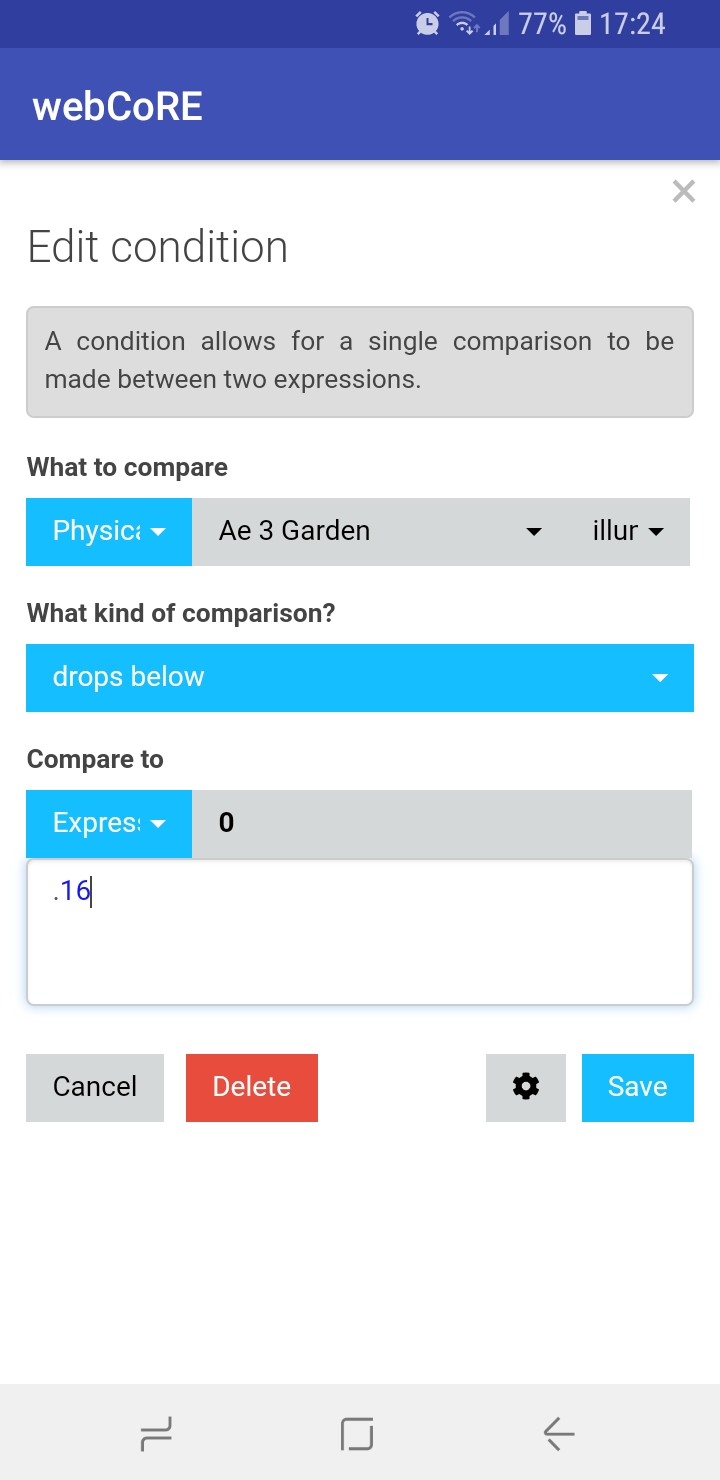Image resolution: width=720 pixels, height=1480 pixels.
Task: Tap the evaluated expression result 0
Action: pyautogui.click(x=226, y=823)
